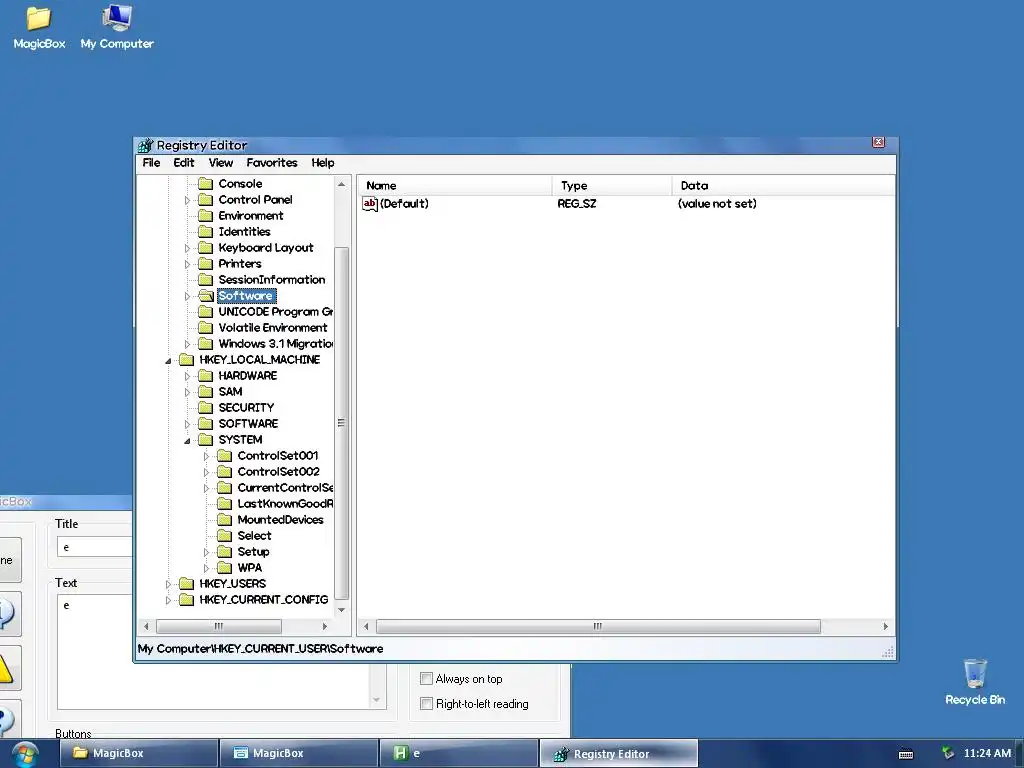This screenshot has width=1024, height=768.
Task: Open the File menu in Registry Editor
Action: pyautogui.click(x=151, y=163)
